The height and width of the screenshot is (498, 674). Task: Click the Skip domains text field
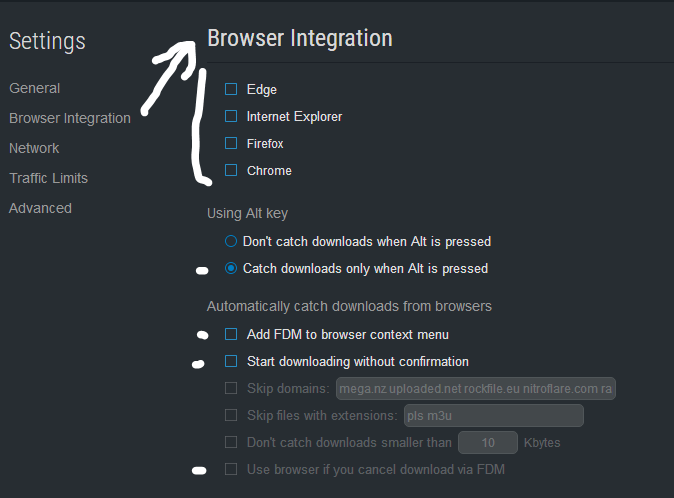coord(475,388)
